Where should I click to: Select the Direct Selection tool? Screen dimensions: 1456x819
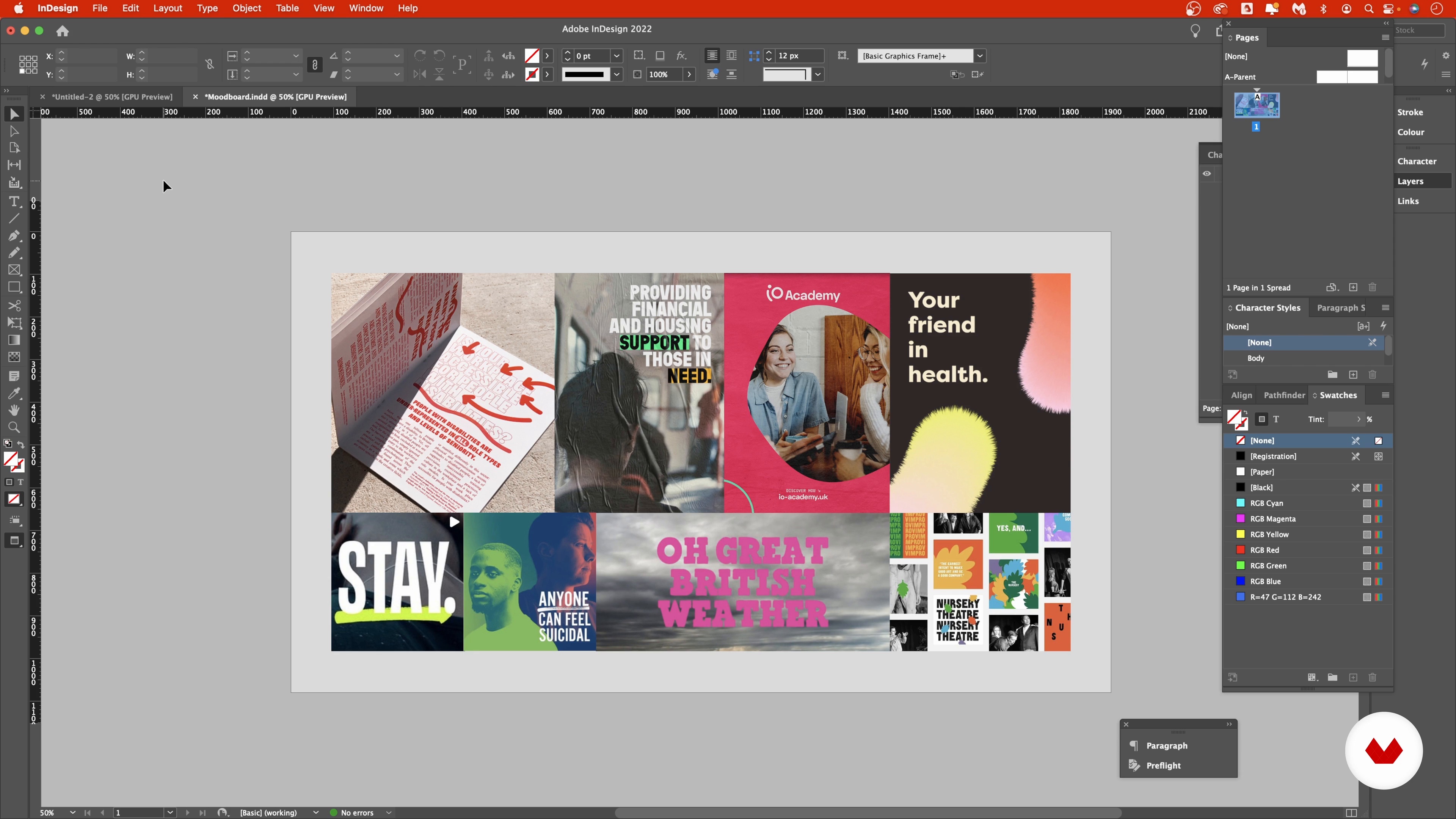pyautogui.click(x=14, y=131)
